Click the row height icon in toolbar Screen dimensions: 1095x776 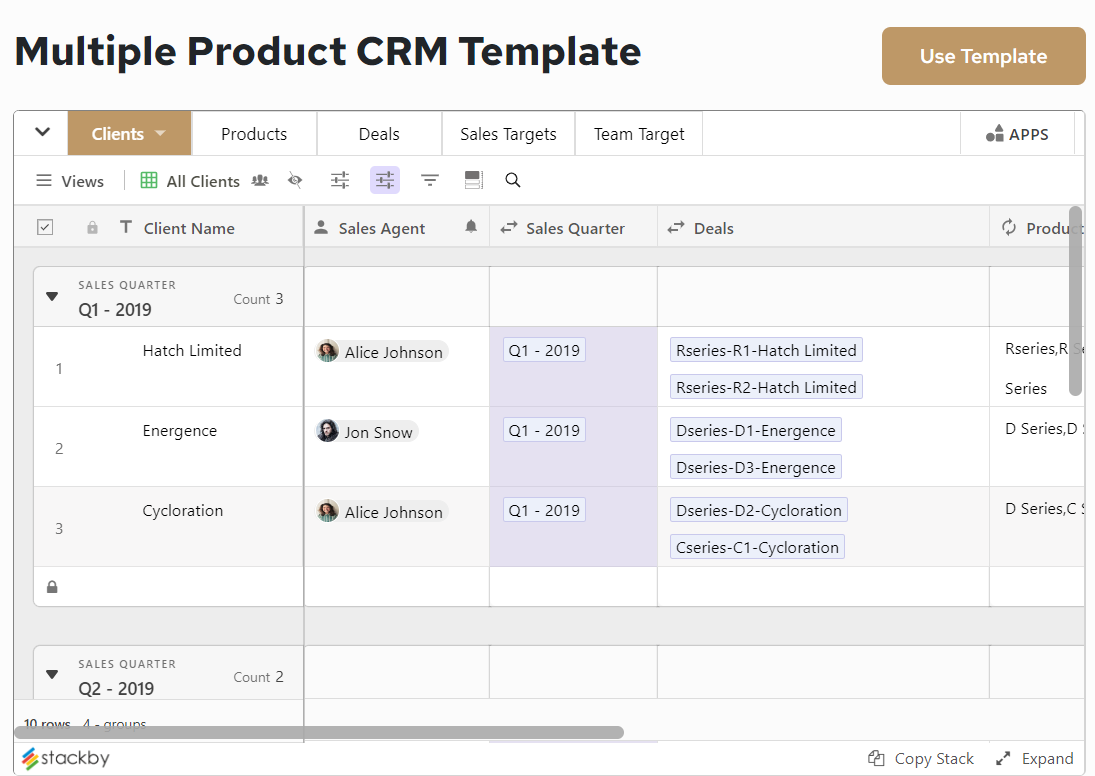[473, 180]
